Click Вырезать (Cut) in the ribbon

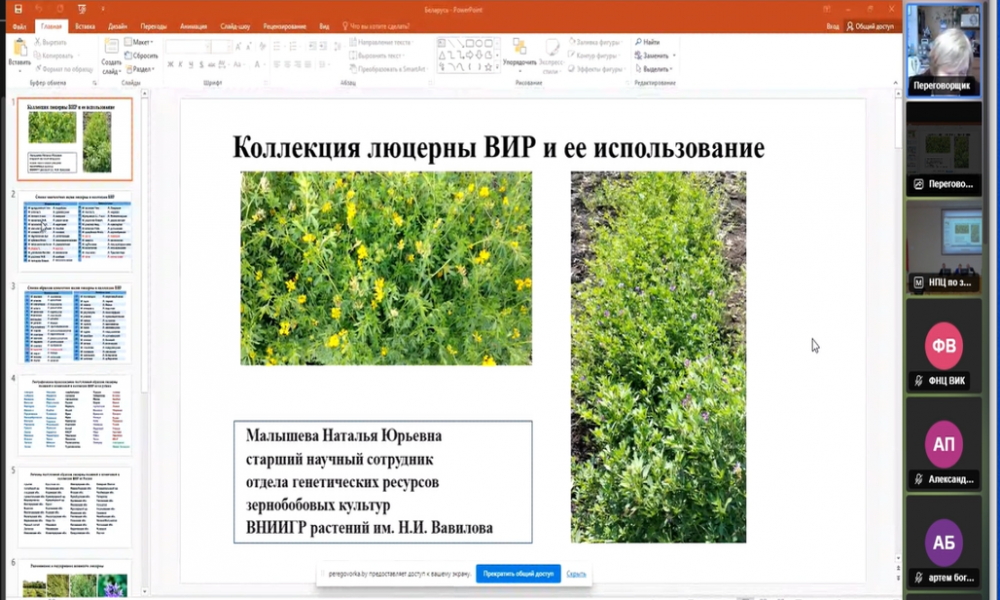(50, 42)
